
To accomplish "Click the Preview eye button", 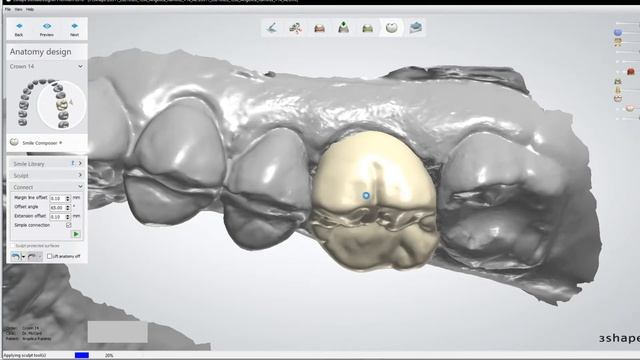I will point(47,29).
